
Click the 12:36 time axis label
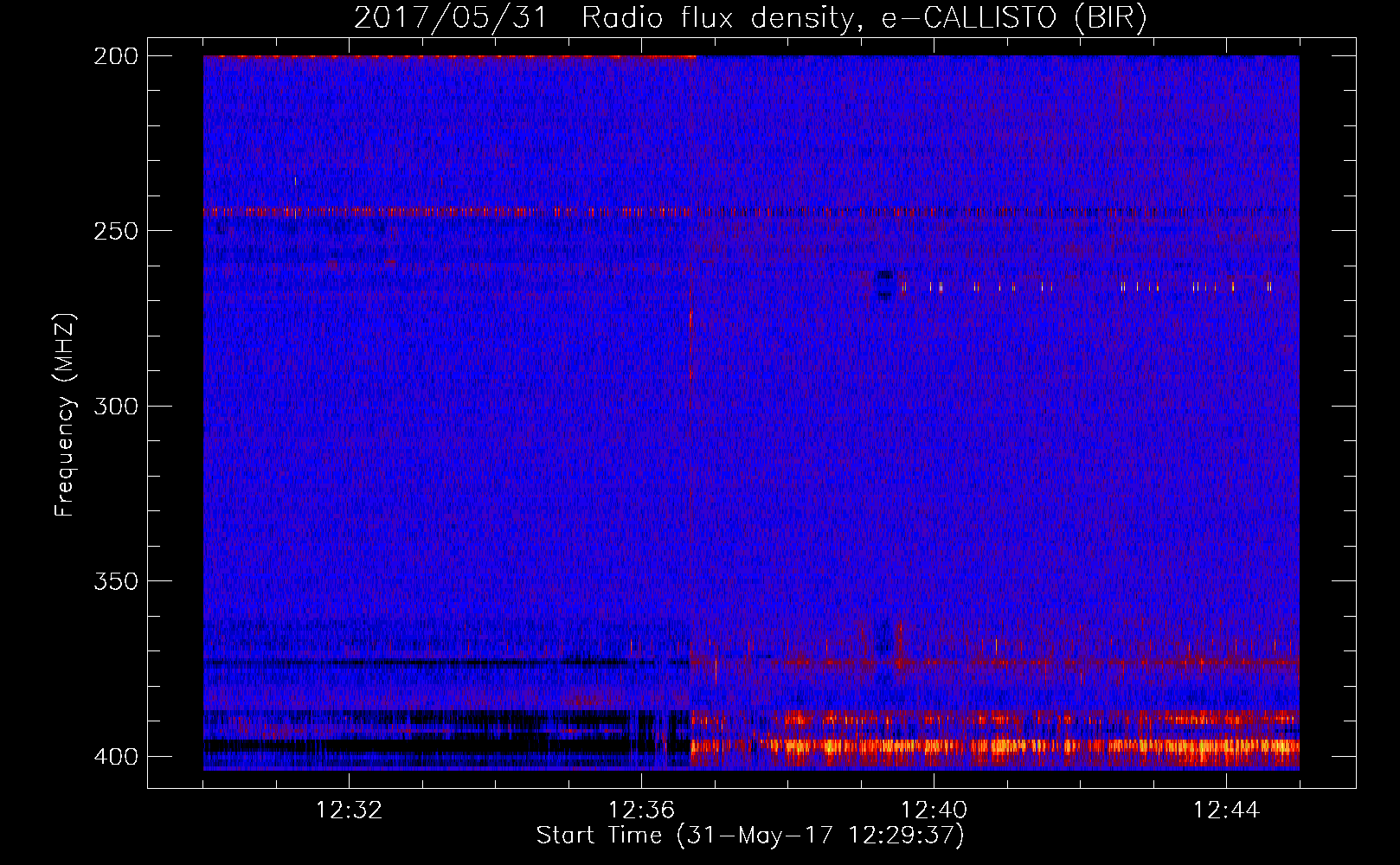[641, 810]
